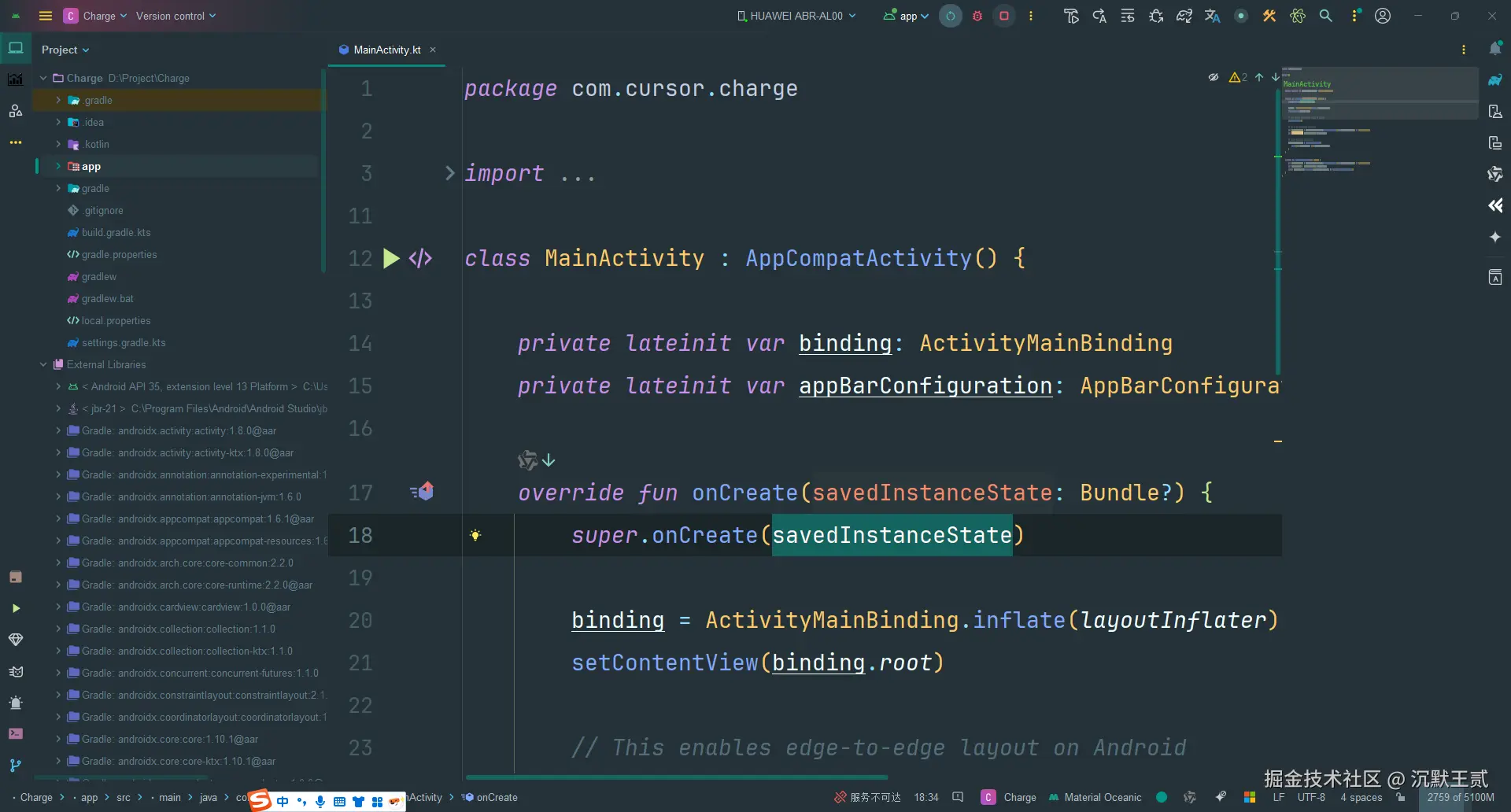
Task: Open the account profile icon
Action: click(1383, 16)
